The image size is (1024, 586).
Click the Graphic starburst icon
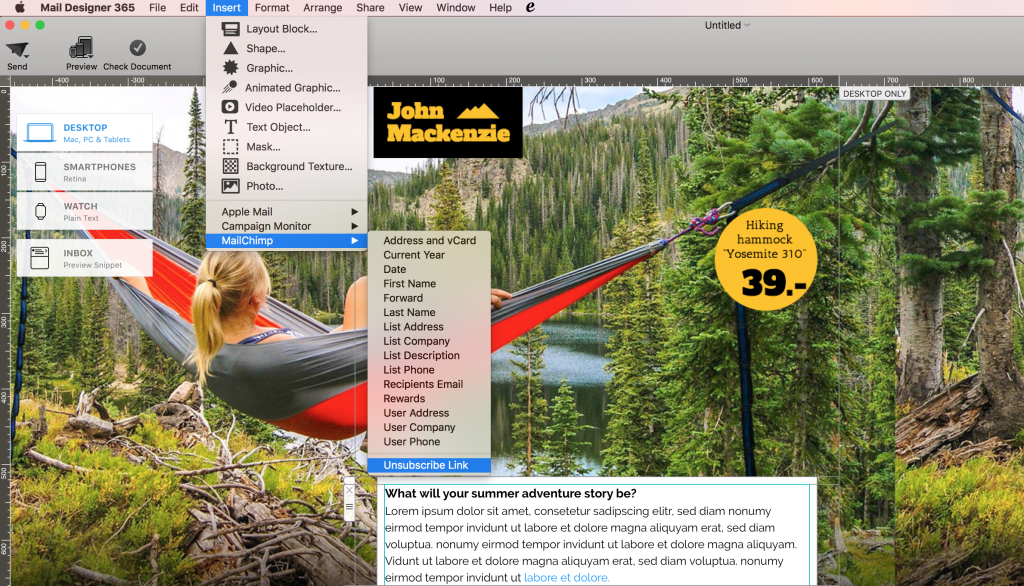(x=231, y=67)
